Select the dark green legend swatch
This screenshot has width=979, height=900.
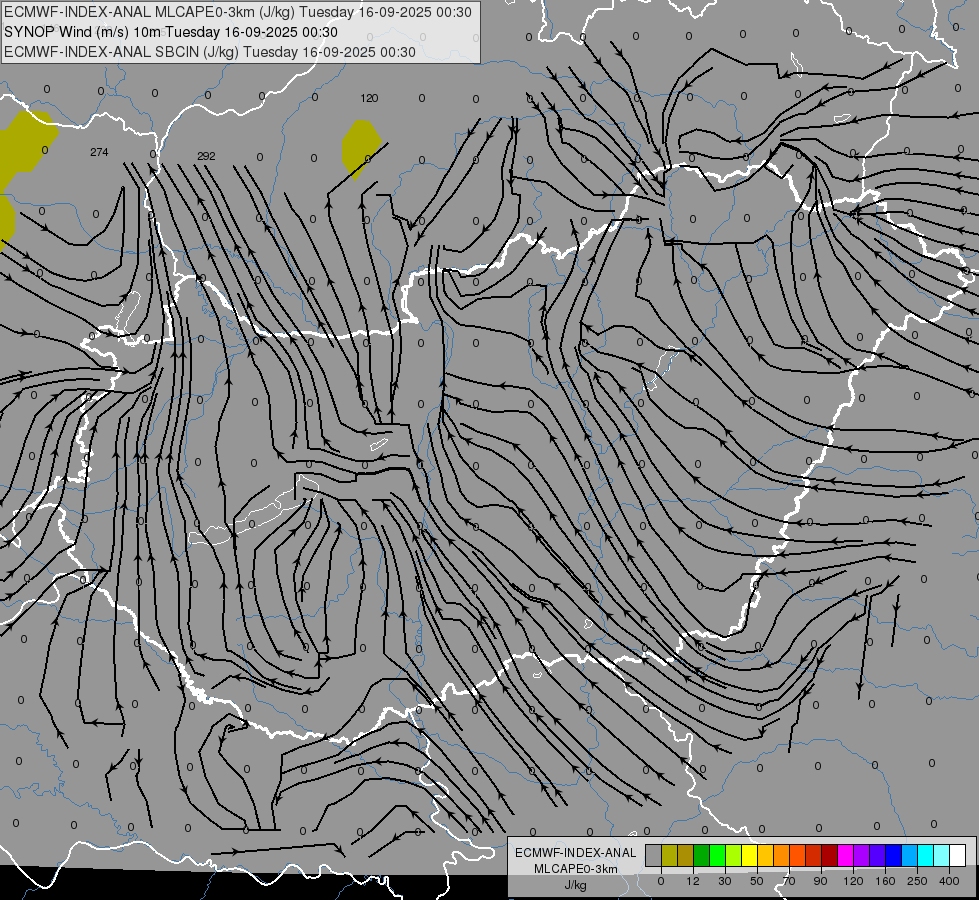click(x=702, y=855)
